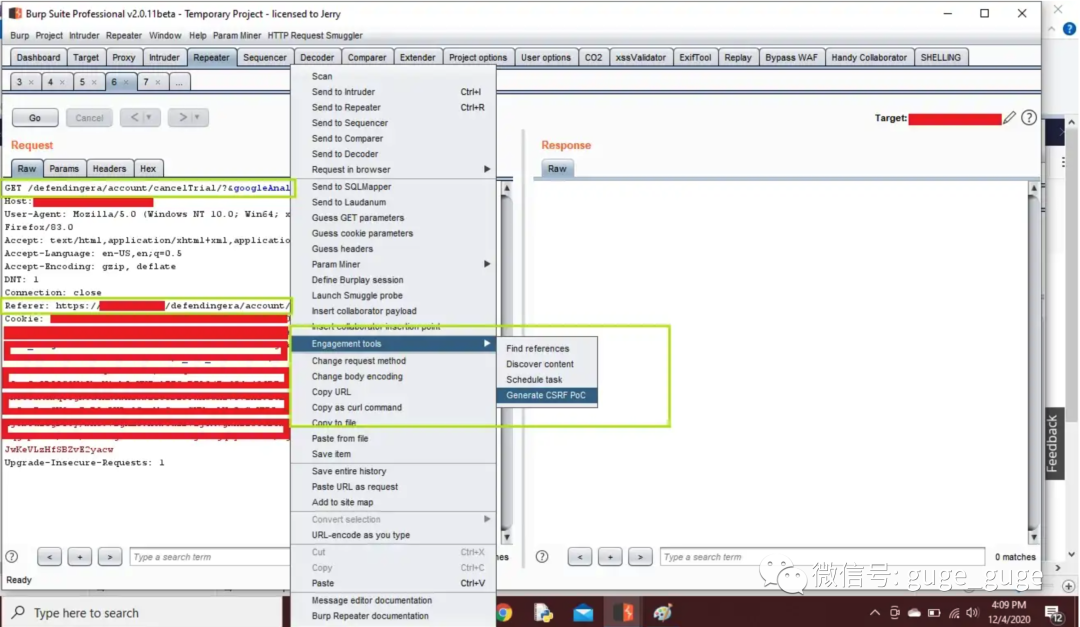Screen dimensions: 1080x627
Task: Expand the Engagement tools submenu
Action: pyautogui.click(x=393, y=344)
